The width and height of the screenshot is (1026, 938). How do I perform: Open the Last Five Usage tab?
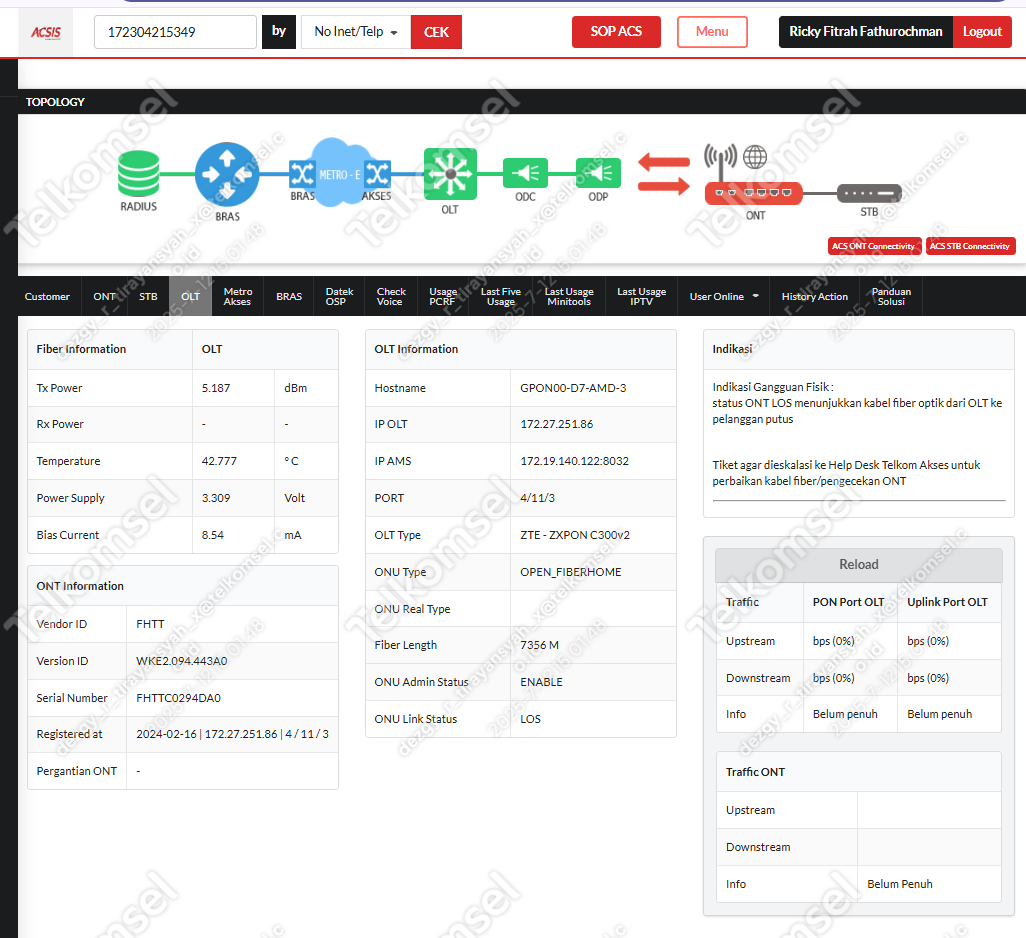click(x=501, y=296)
